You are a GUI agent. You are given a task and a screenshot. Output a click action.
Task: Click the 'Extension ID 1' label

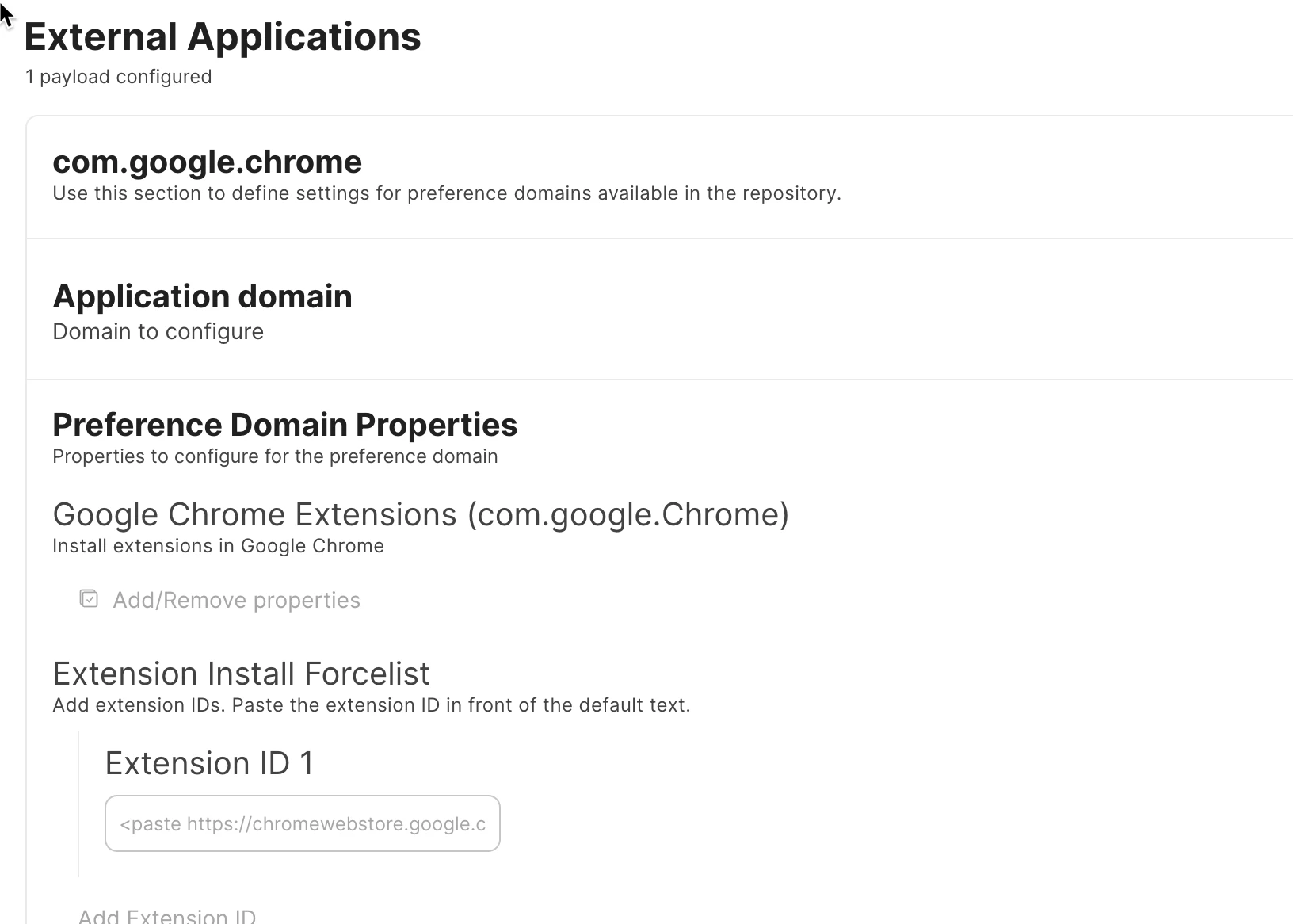[210, 763]
